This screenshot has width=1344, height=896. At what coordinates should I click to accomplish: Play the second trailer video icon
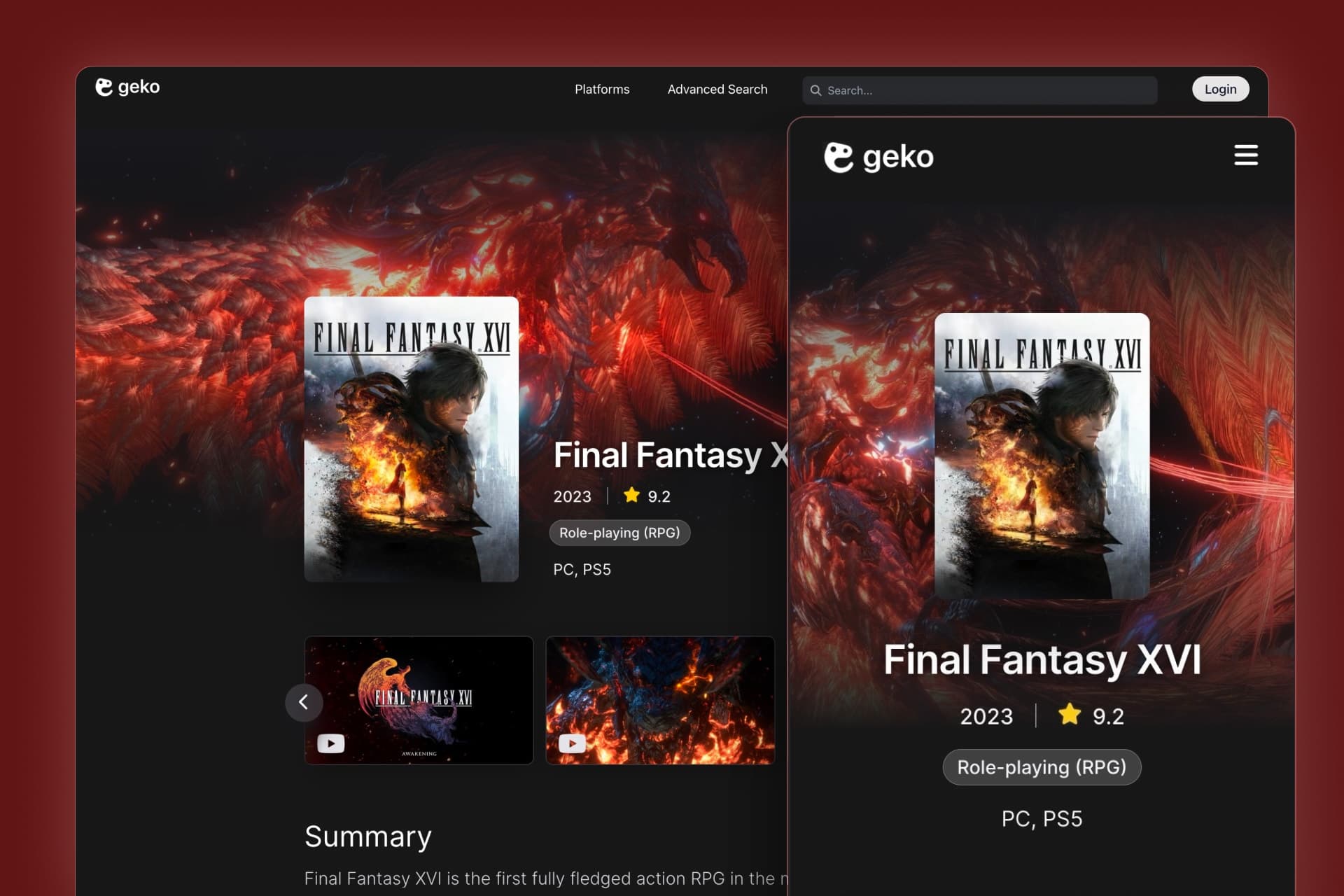(x=572, y=743)
